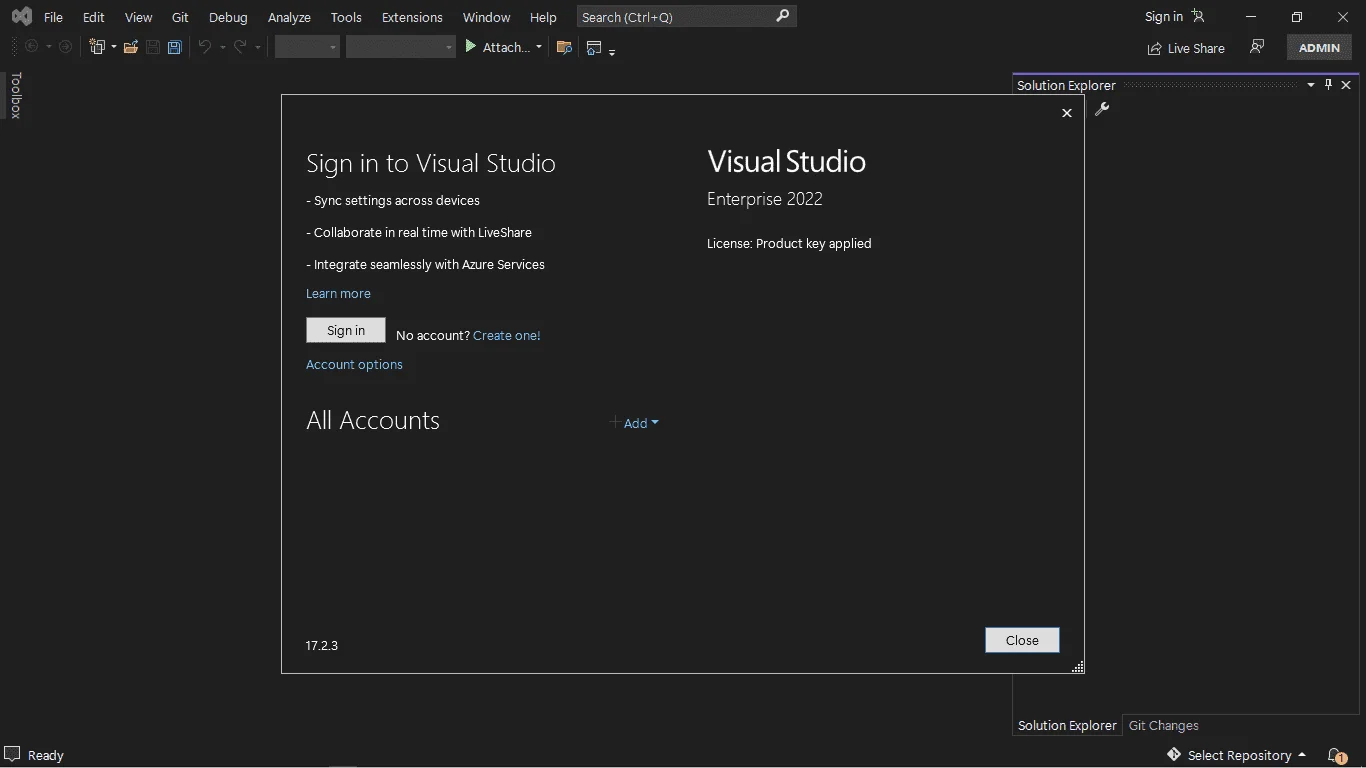This screenshot has height=768, width=1366.
Task: Click the License: Product key applied text
Action: point(789,244)
